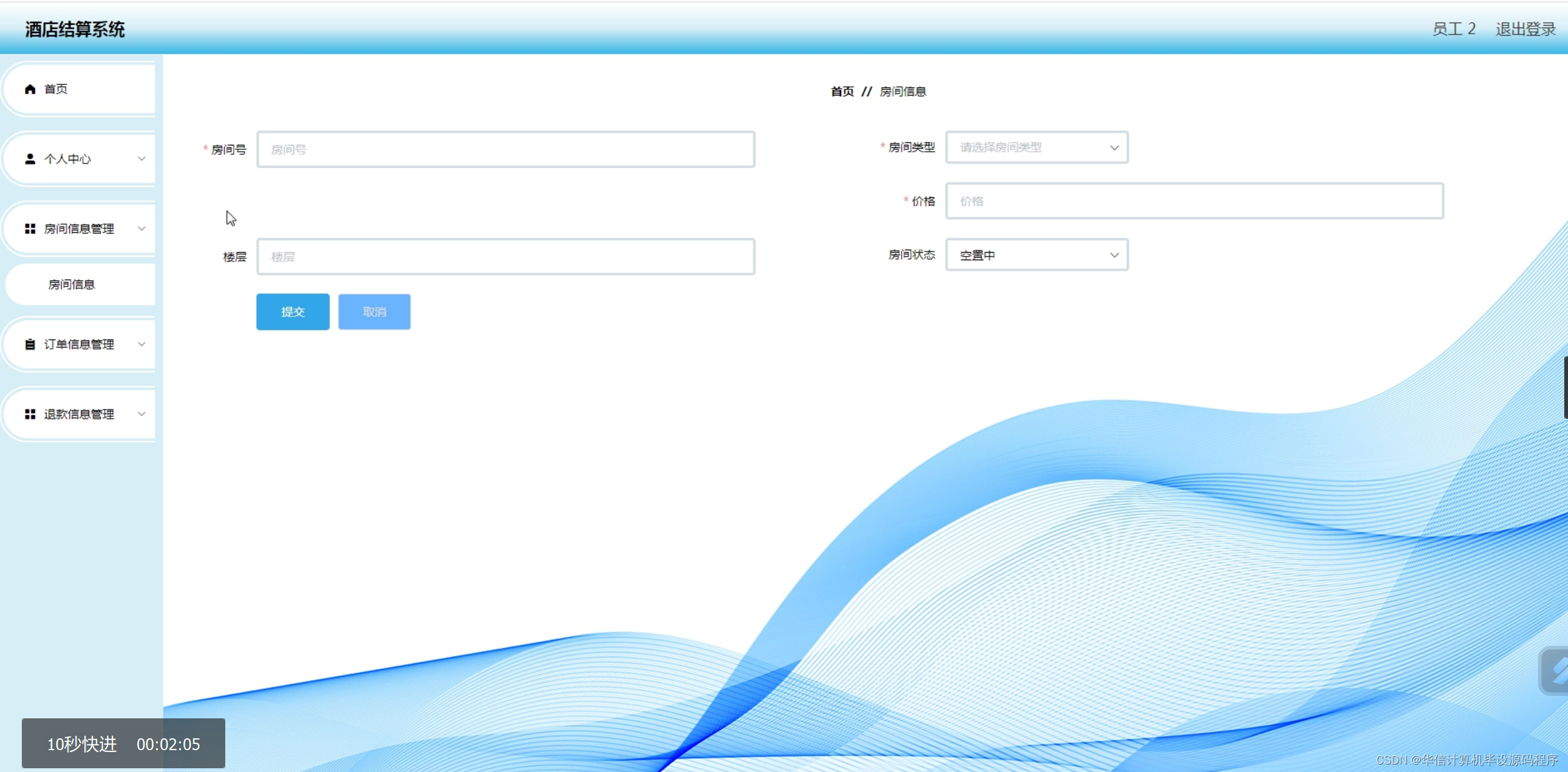
Task: Click the grid icon beside 退款信息管理
Action: (30, 414)
